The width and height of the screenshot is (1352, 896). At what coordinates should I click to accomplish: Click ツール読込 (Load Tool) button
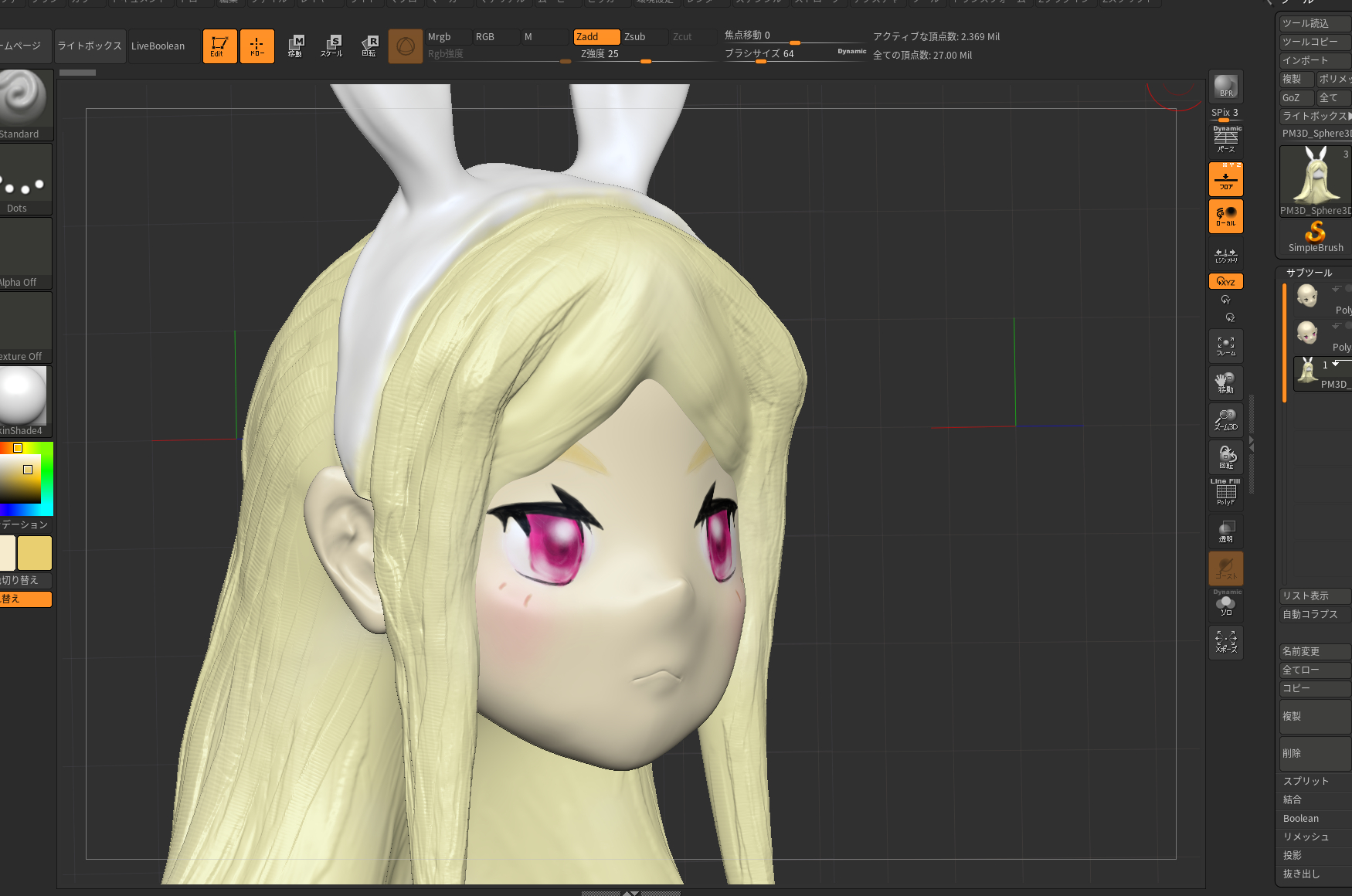(1315, 23)
